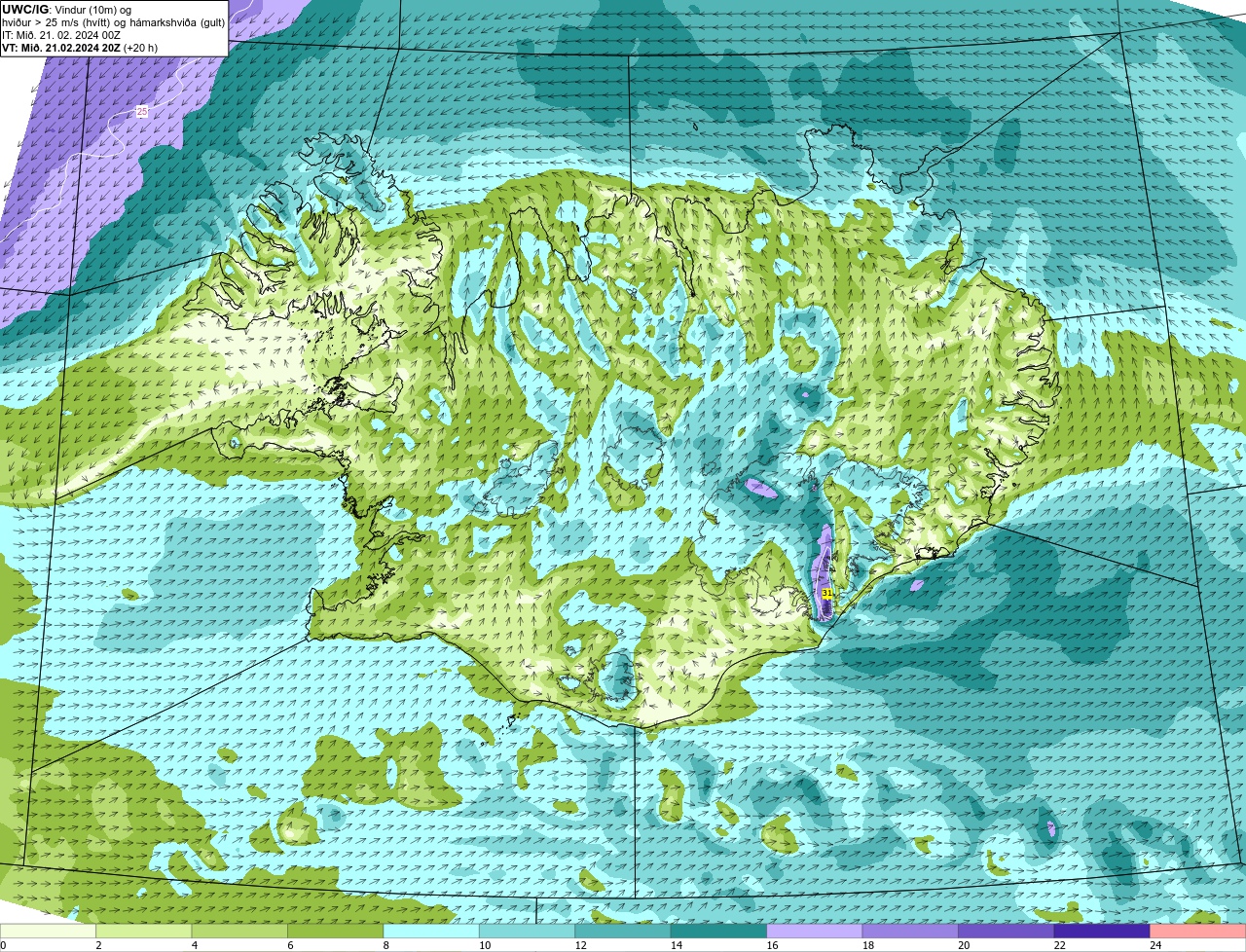Click the legend scale label "2"
This screenshot has width=1246, height=952.
click(x=98, y=945)
